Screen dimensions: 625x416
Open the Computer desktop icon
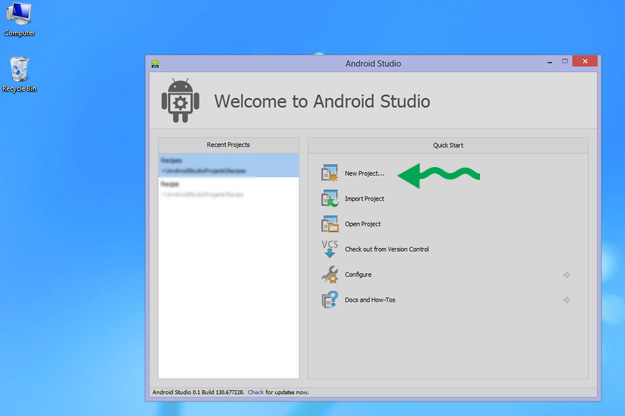click(19, 19)
